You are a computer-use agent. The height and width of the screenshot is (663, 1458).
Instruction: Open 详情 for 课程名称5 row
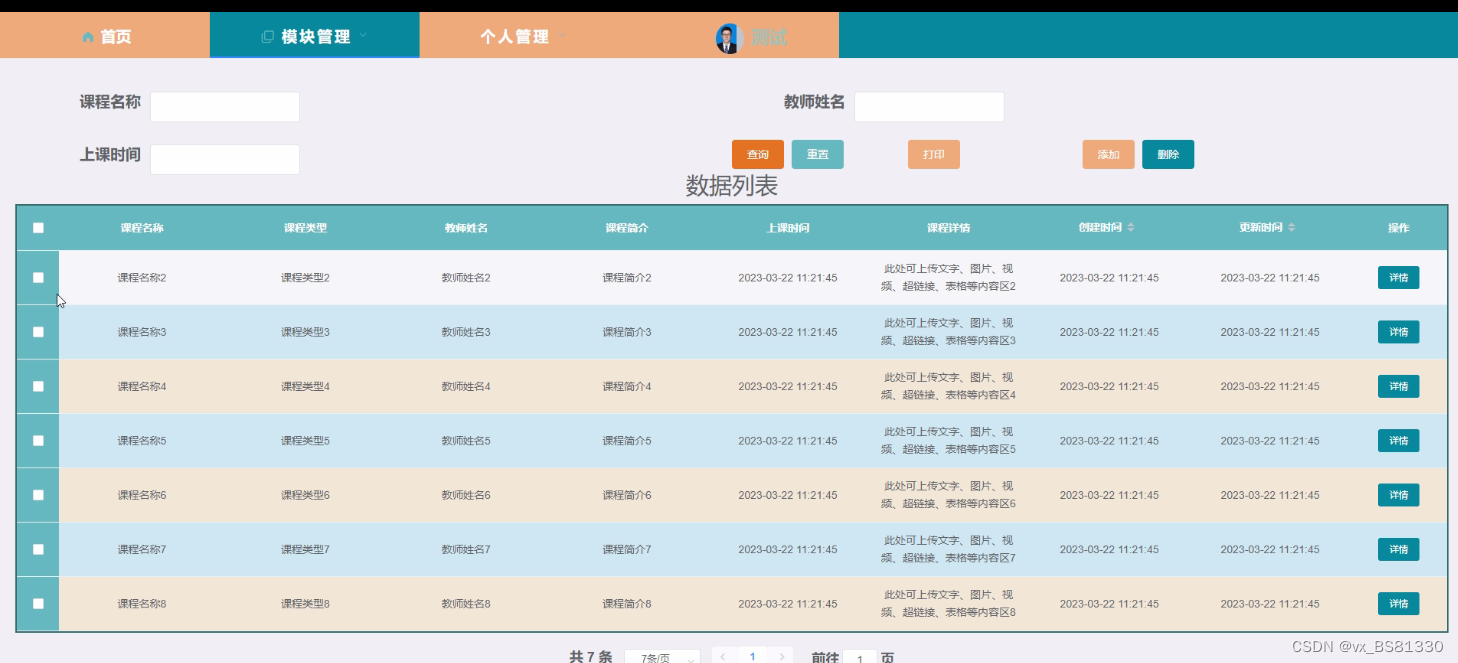click(1398, 441)
